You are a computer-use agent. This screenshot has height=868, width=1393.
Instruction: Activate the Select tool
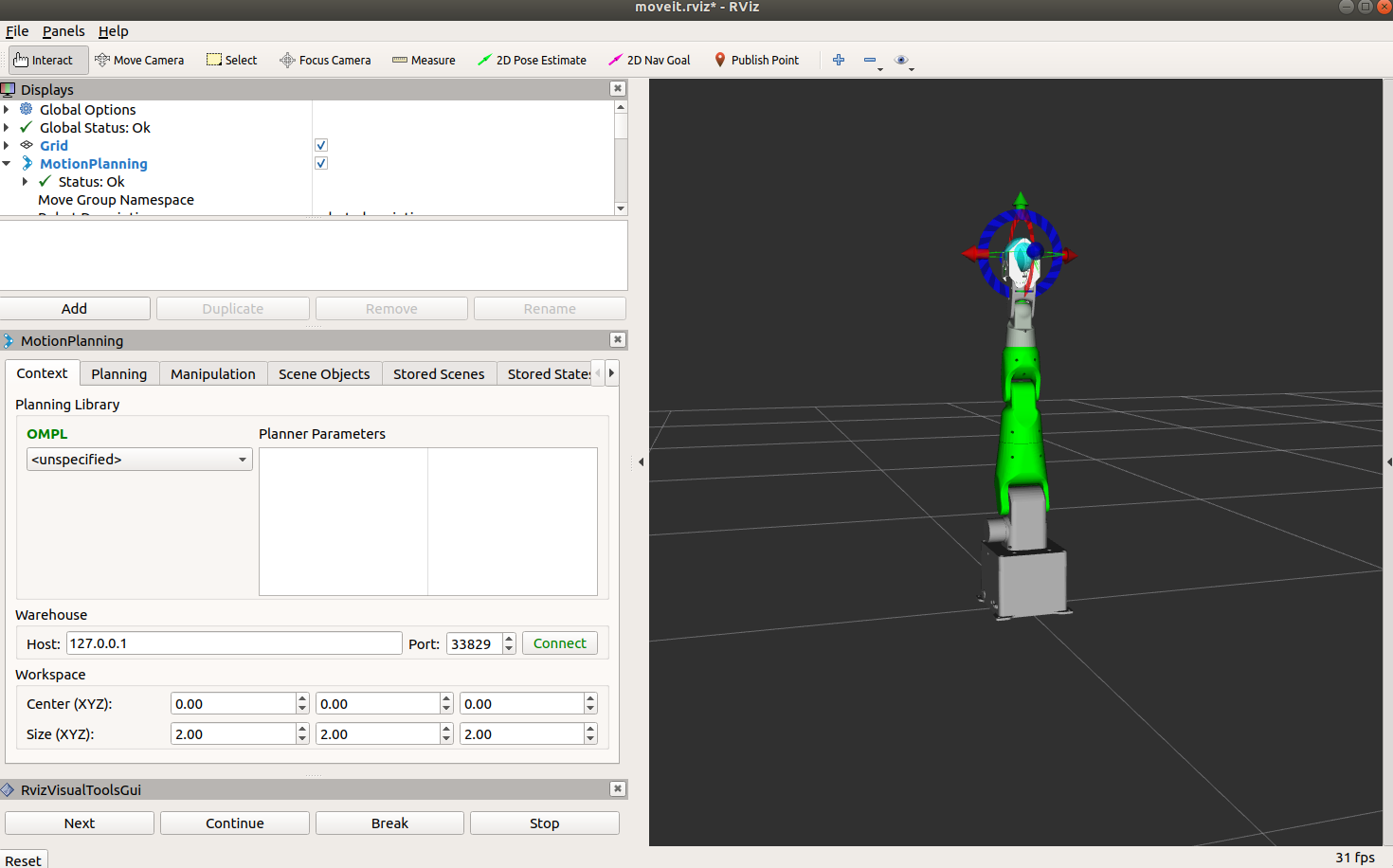[x=232, y=60]
